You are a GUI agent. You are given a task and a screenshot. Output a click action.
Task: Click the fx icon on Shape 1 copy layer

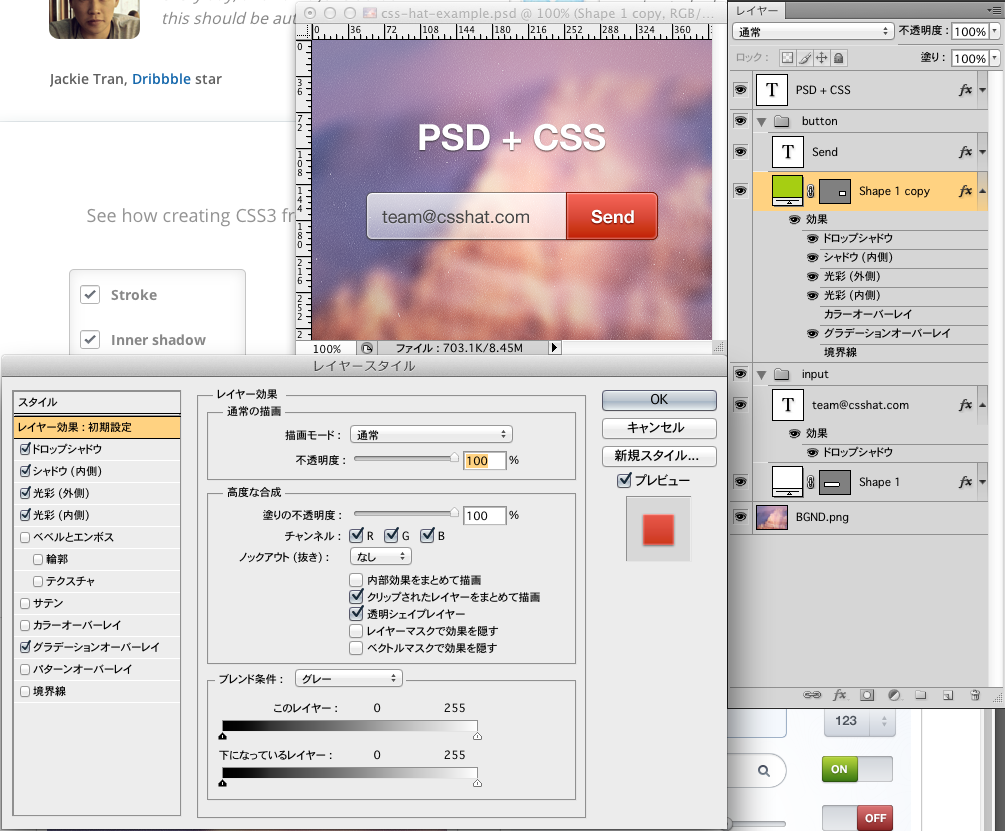coord(965,191)
